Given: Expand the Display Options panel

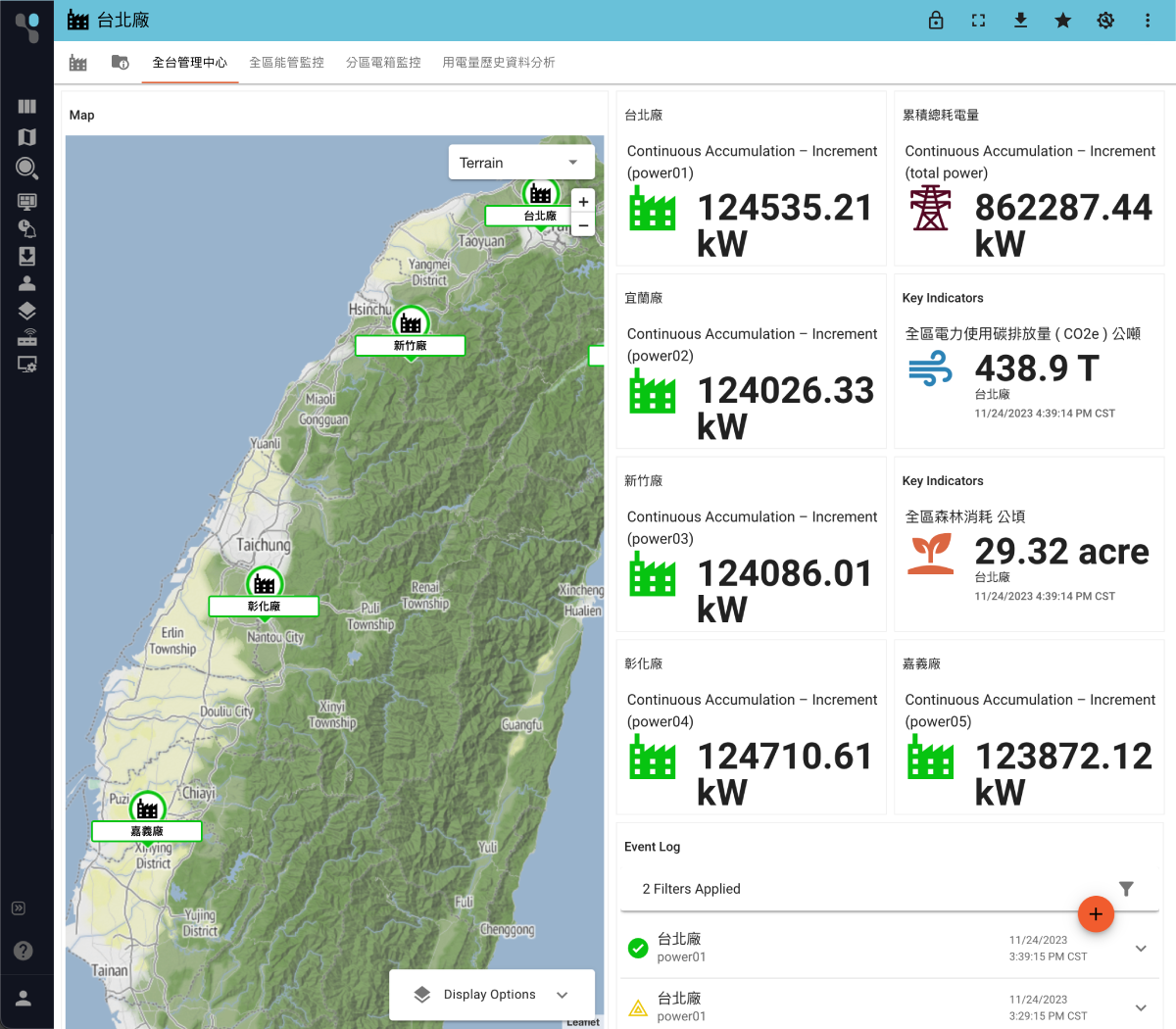Looking at the screenshot, I should tap(492, 994).
